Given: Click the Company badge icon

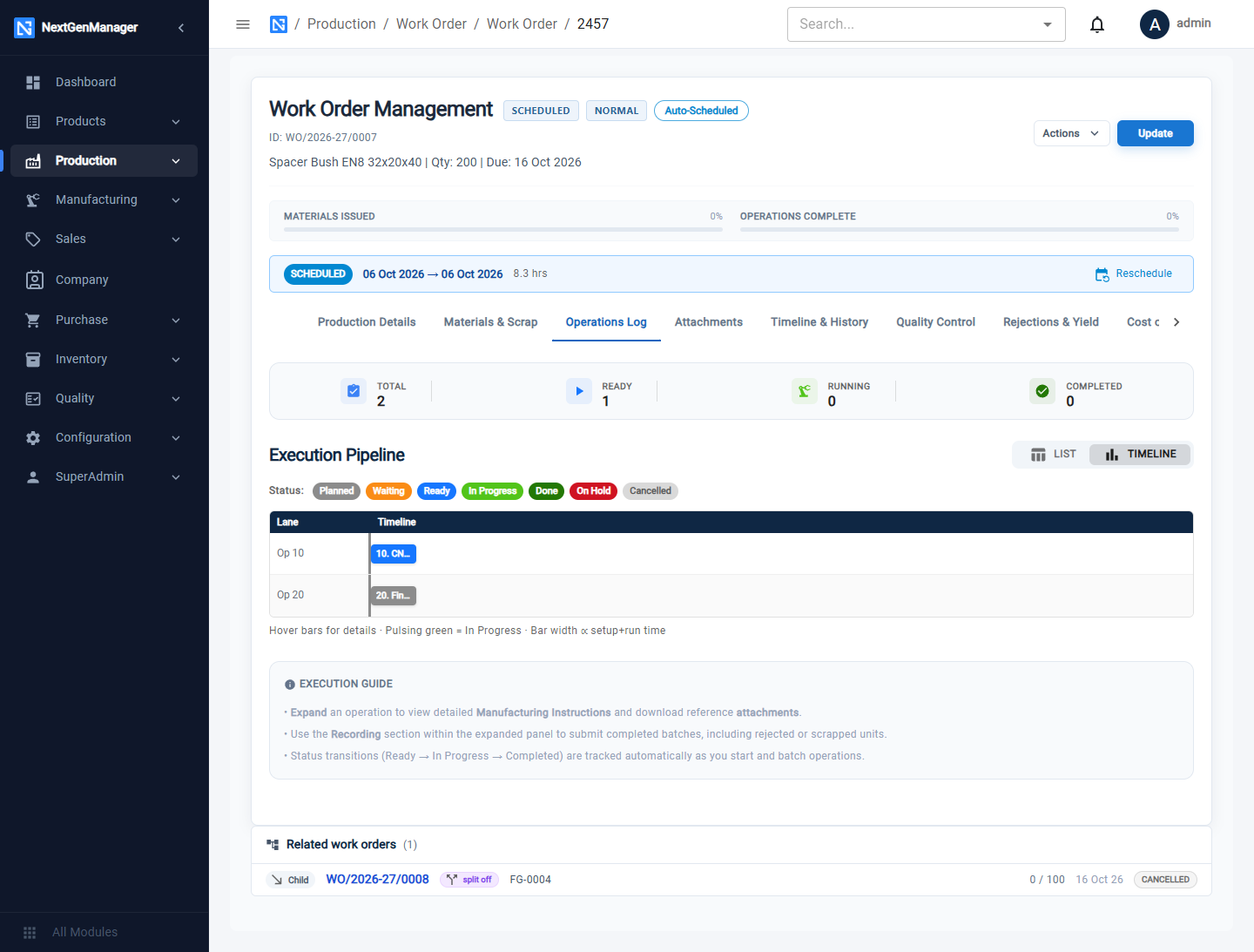Looking at the screenshot, I should tap(35, 280).
